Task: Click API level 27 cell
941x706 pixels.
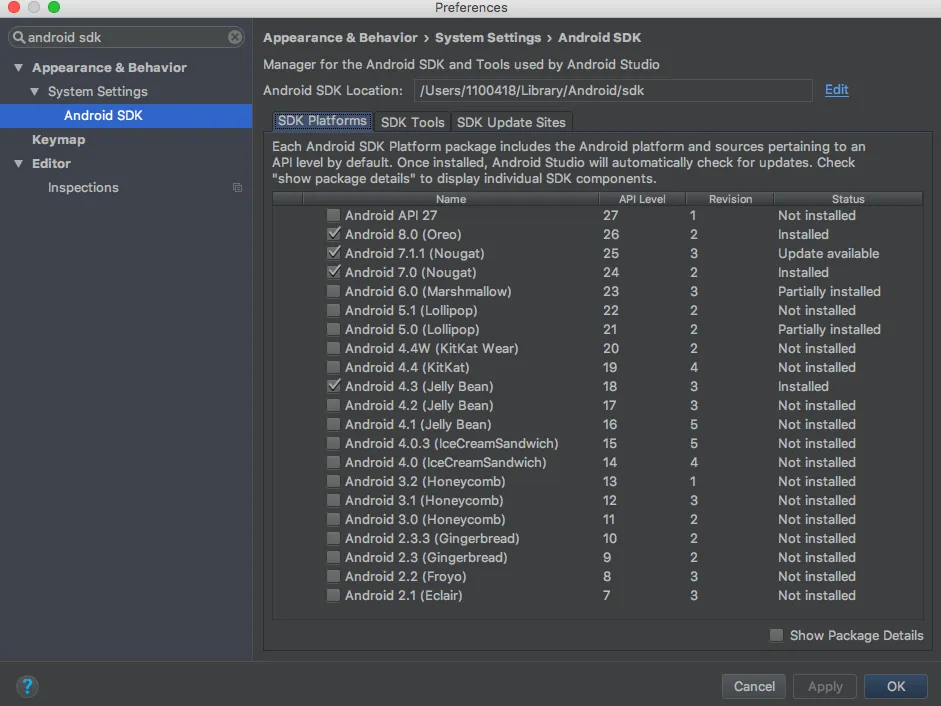Action: (610, 215)
